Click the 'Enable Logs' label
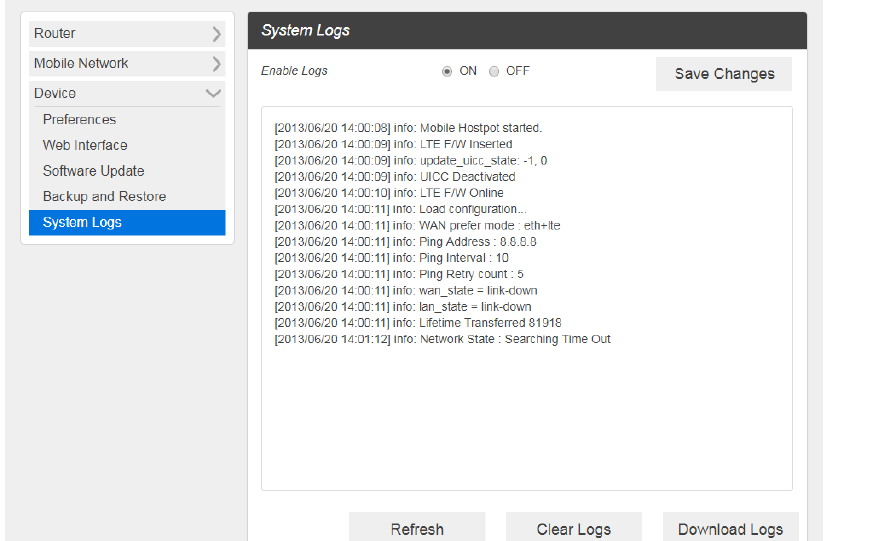The width and height of the screenshot is (890, 541). [x=294, y=71]
